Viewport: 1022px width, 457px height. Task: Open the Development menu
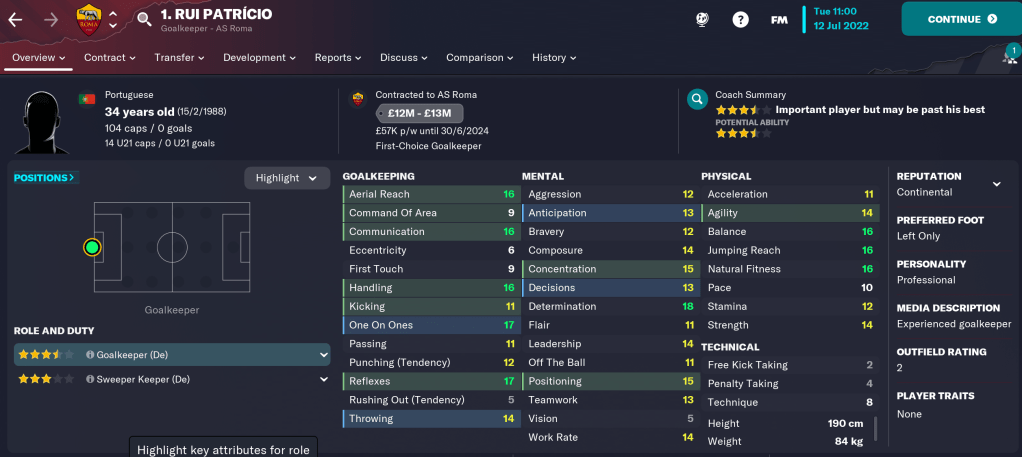tap(259, 58)
